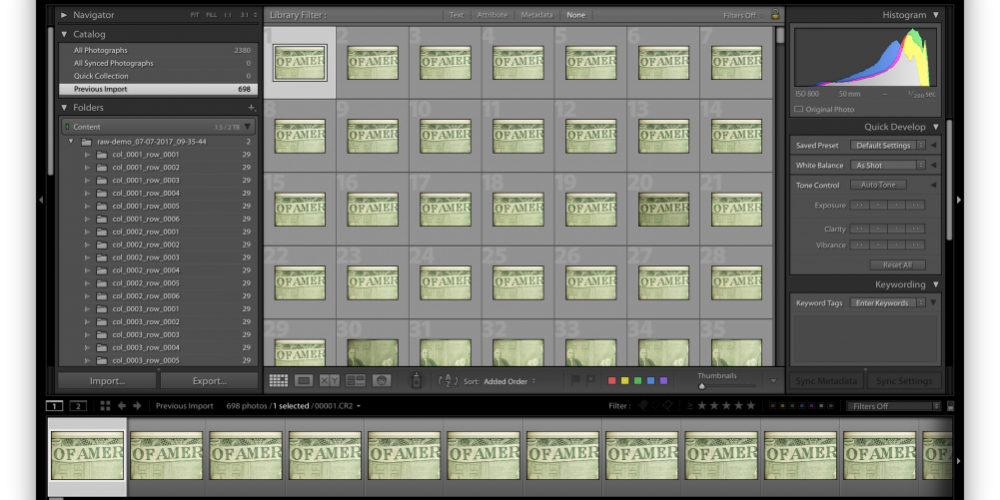Image resolution: width=1000 pixels, height=500 pixels.
Task: Increase Exposure by large step button
Action: click(x=916, y=205)
